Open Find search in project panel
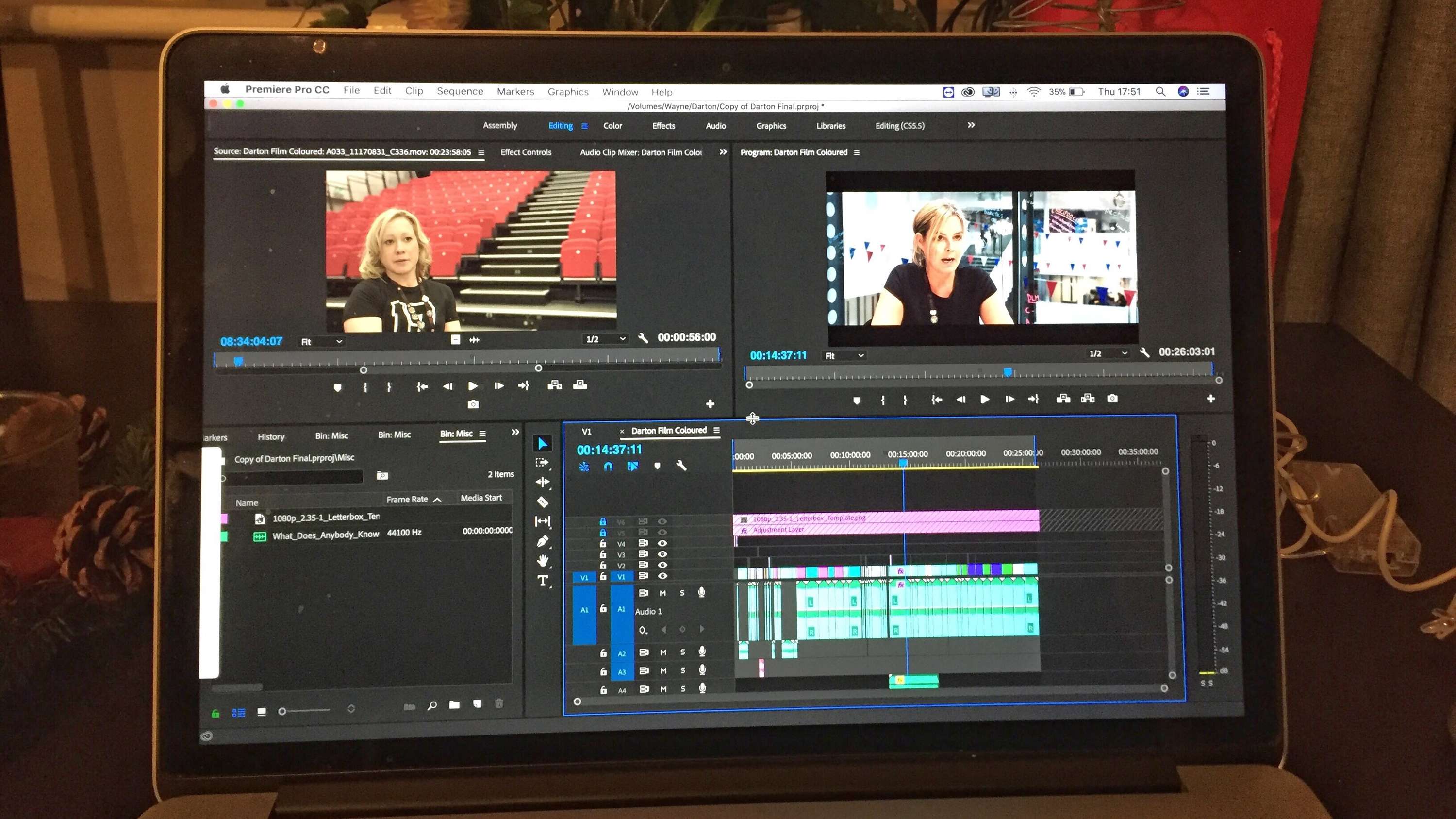 pyautogui.click(x=432, y=705)
